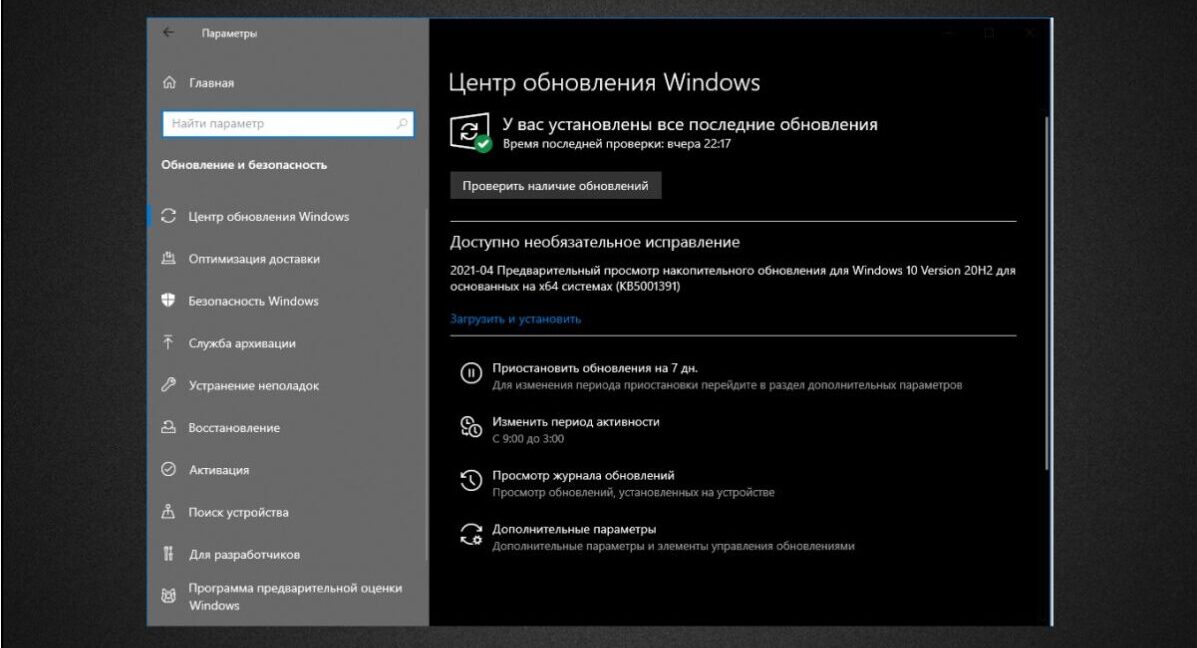The image size is (1197, 648).
Task: Click the Центр обновления Windows page title
Action: [604, 82]
